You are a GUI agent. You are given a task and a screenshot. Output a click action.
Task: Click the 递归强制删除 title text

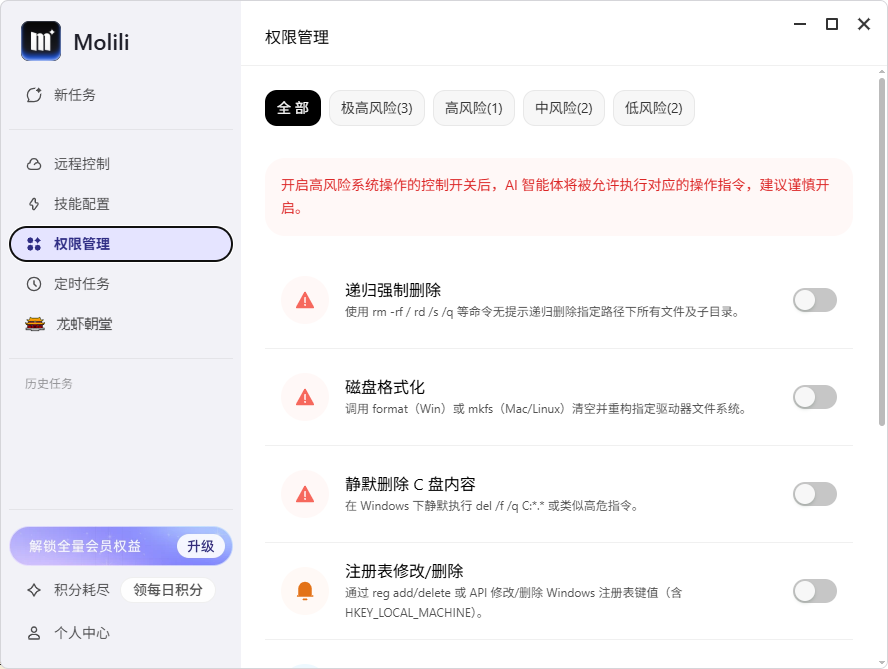coord(393,290)
